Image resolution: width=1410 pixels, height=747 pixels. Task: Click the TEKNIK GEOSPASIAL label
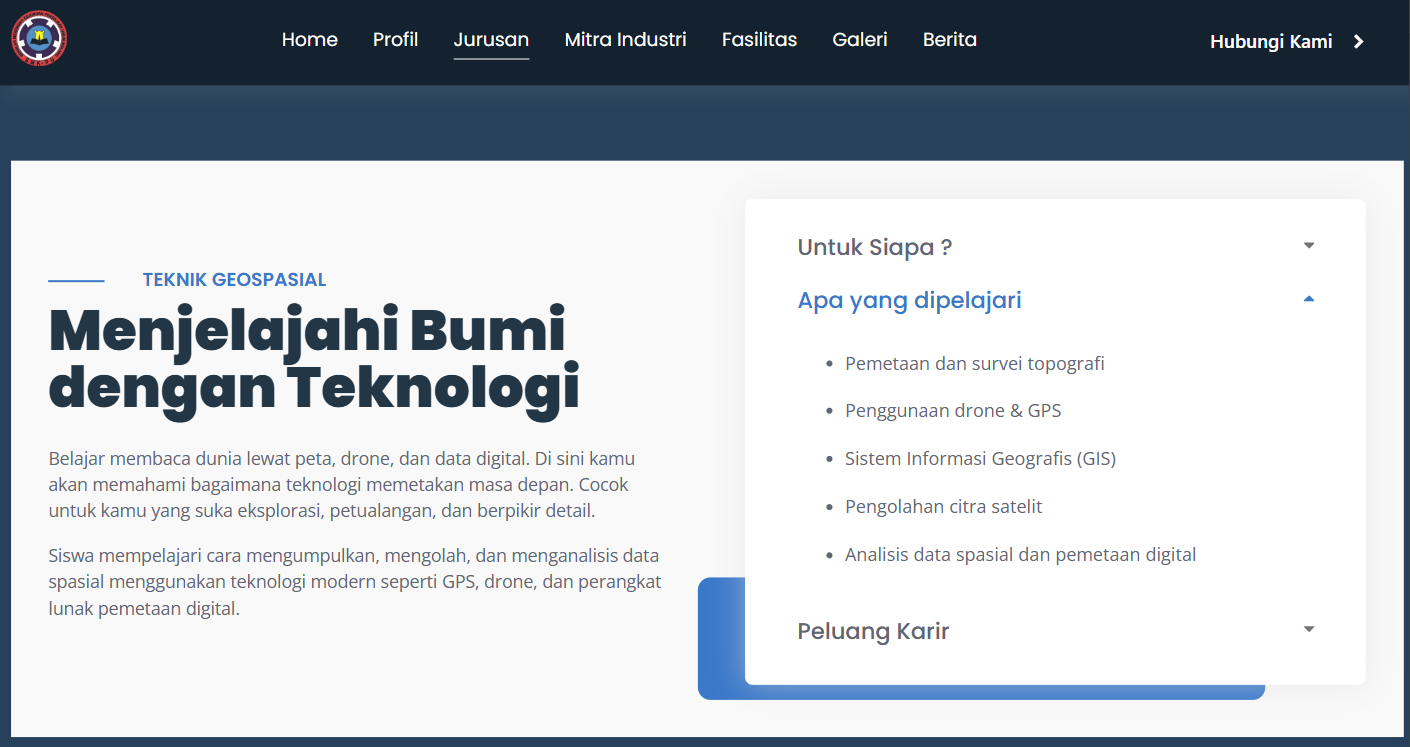(x=234, y=280)
